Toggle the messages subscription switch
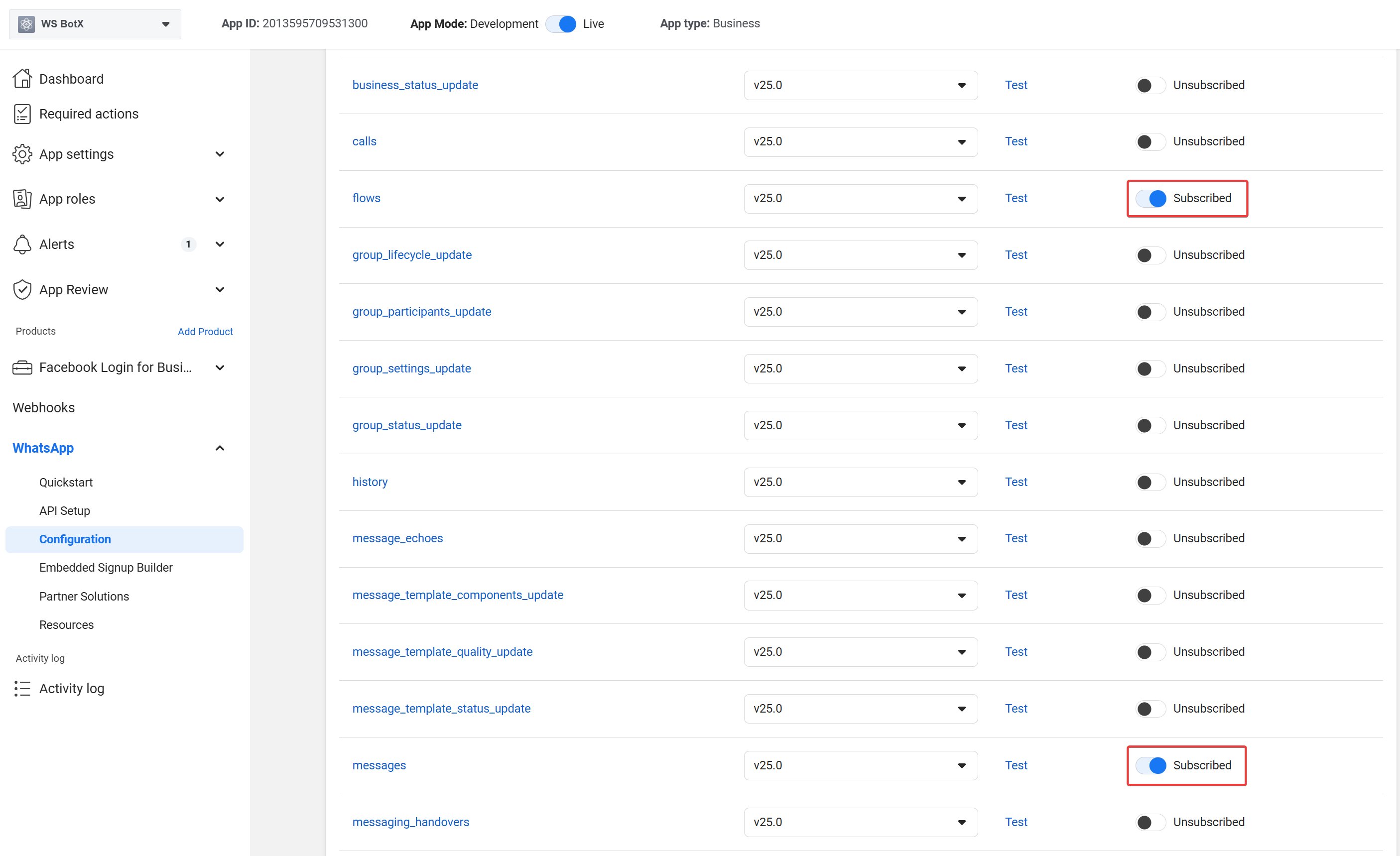Viewport: 1400px width, 856px height. [x=1150, y=766]
